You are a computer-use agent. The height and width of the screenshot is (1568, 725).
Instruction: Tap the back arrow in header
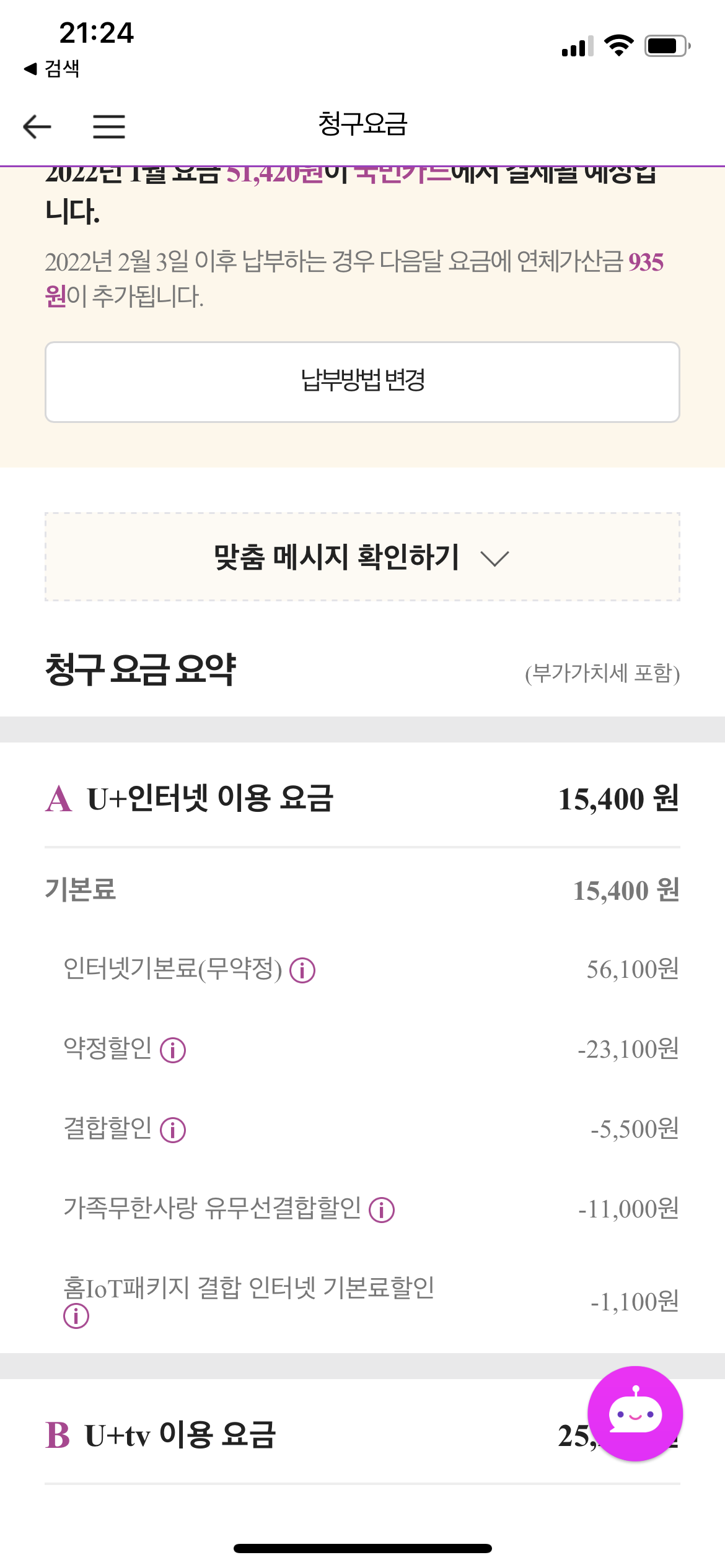tap(37, 126)
